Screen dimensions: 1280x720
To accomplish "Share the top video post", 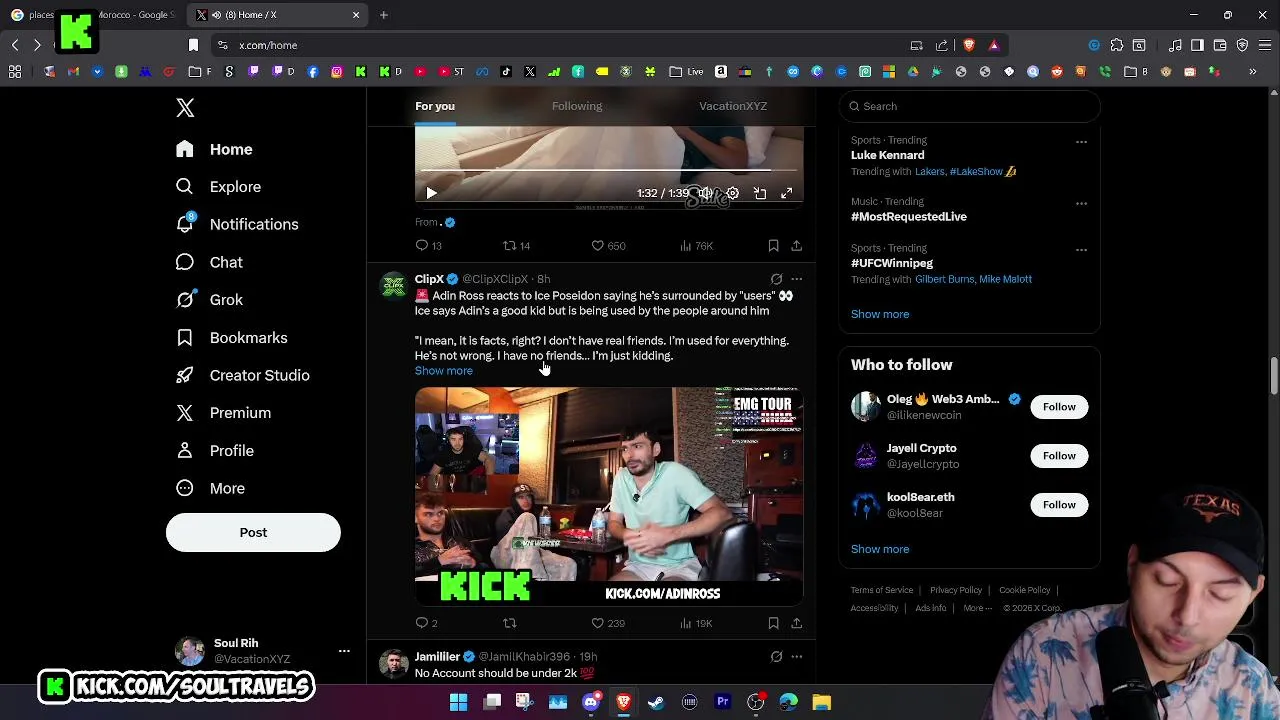I will pos(796,245).
